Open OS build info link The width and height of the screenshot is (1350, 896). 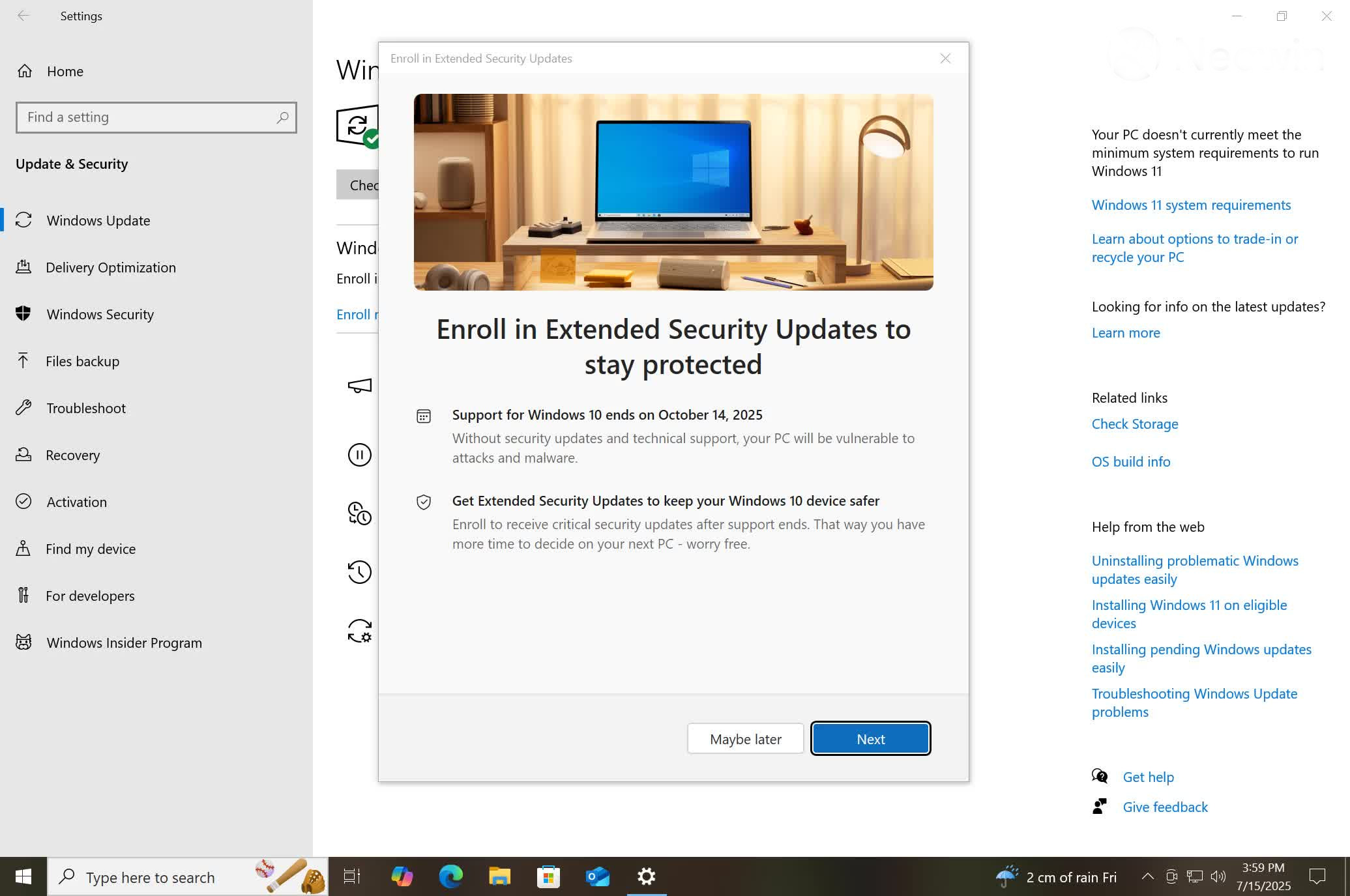(1131, 461)
